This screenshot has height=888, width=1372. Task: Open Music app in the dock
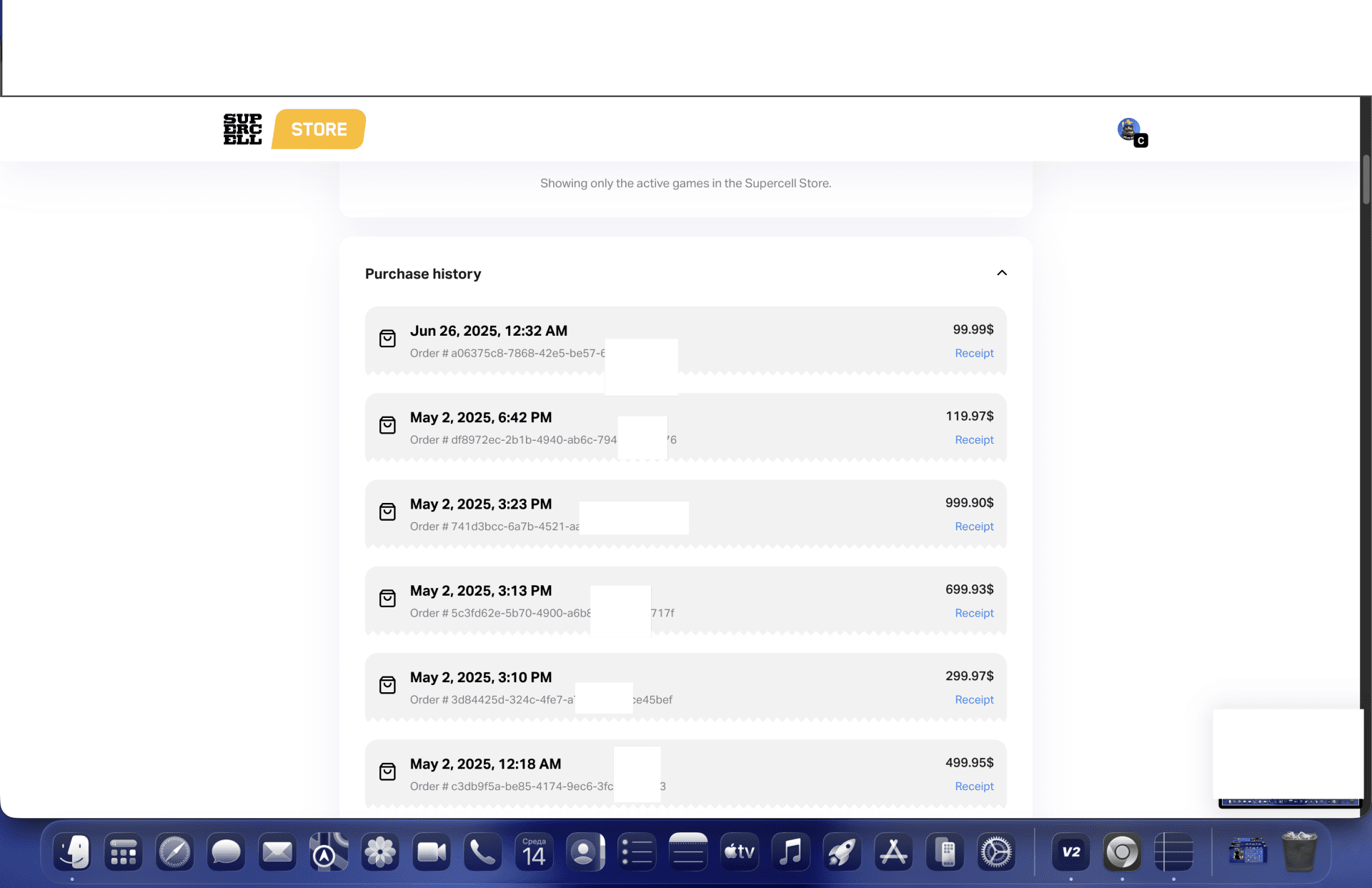coord(791,852)
